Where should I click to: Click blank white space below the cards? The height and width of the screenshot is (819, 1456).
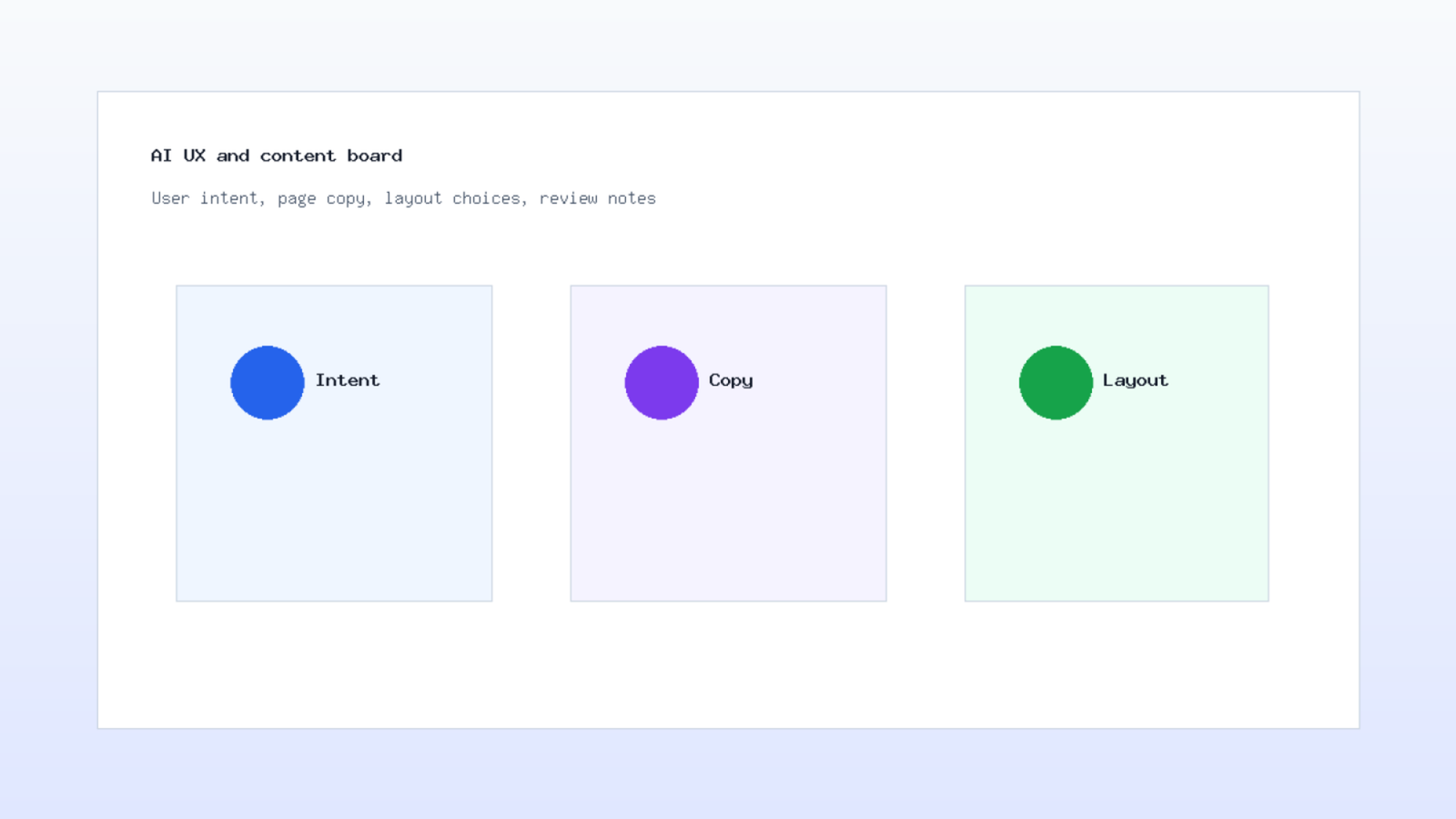(x=728, y=664)
